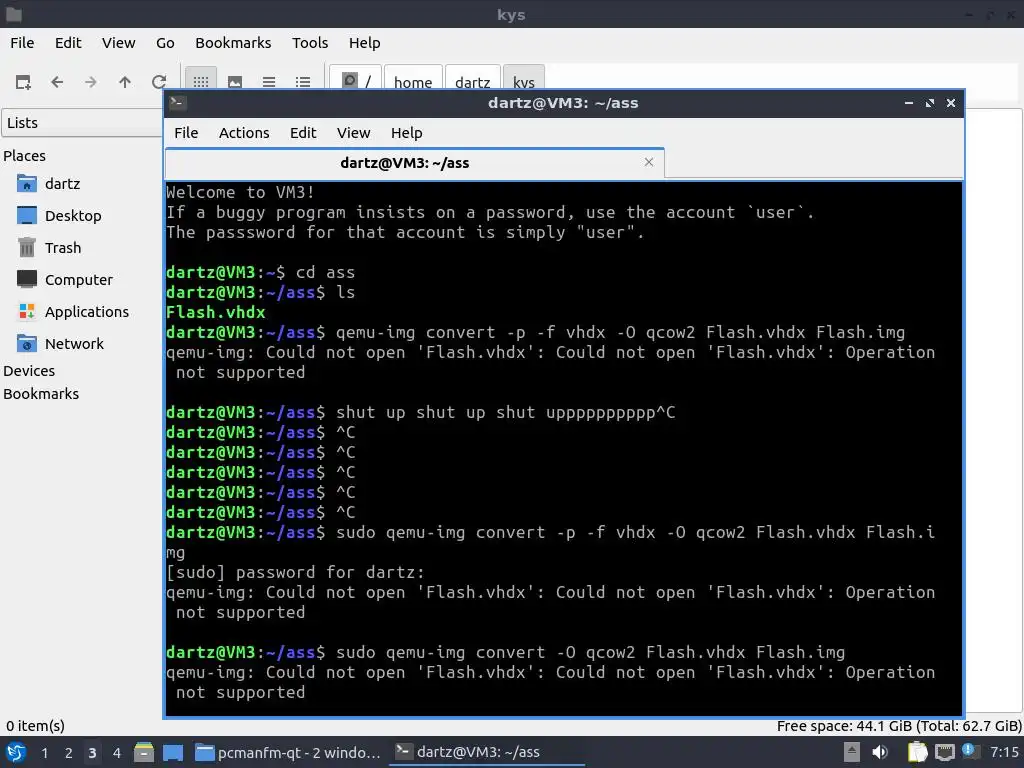This screenshot has width=1024, height=768.
Task: Switch file manager to detailed list view
Action: pos(302,82)
